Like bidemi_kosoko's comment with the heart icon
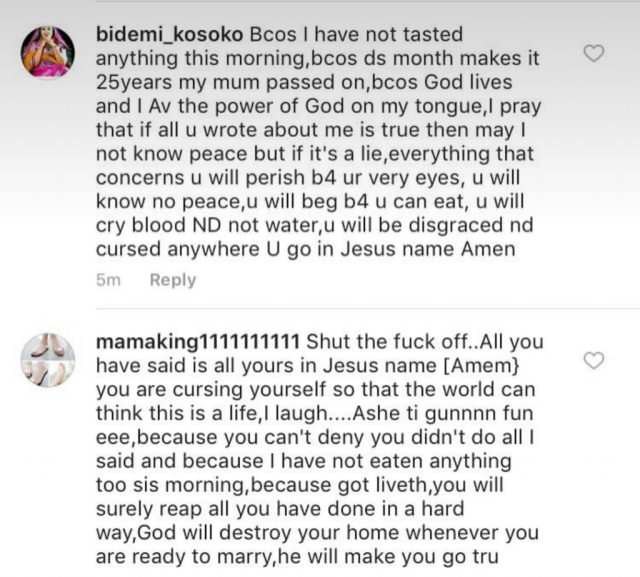 point(594,54)
